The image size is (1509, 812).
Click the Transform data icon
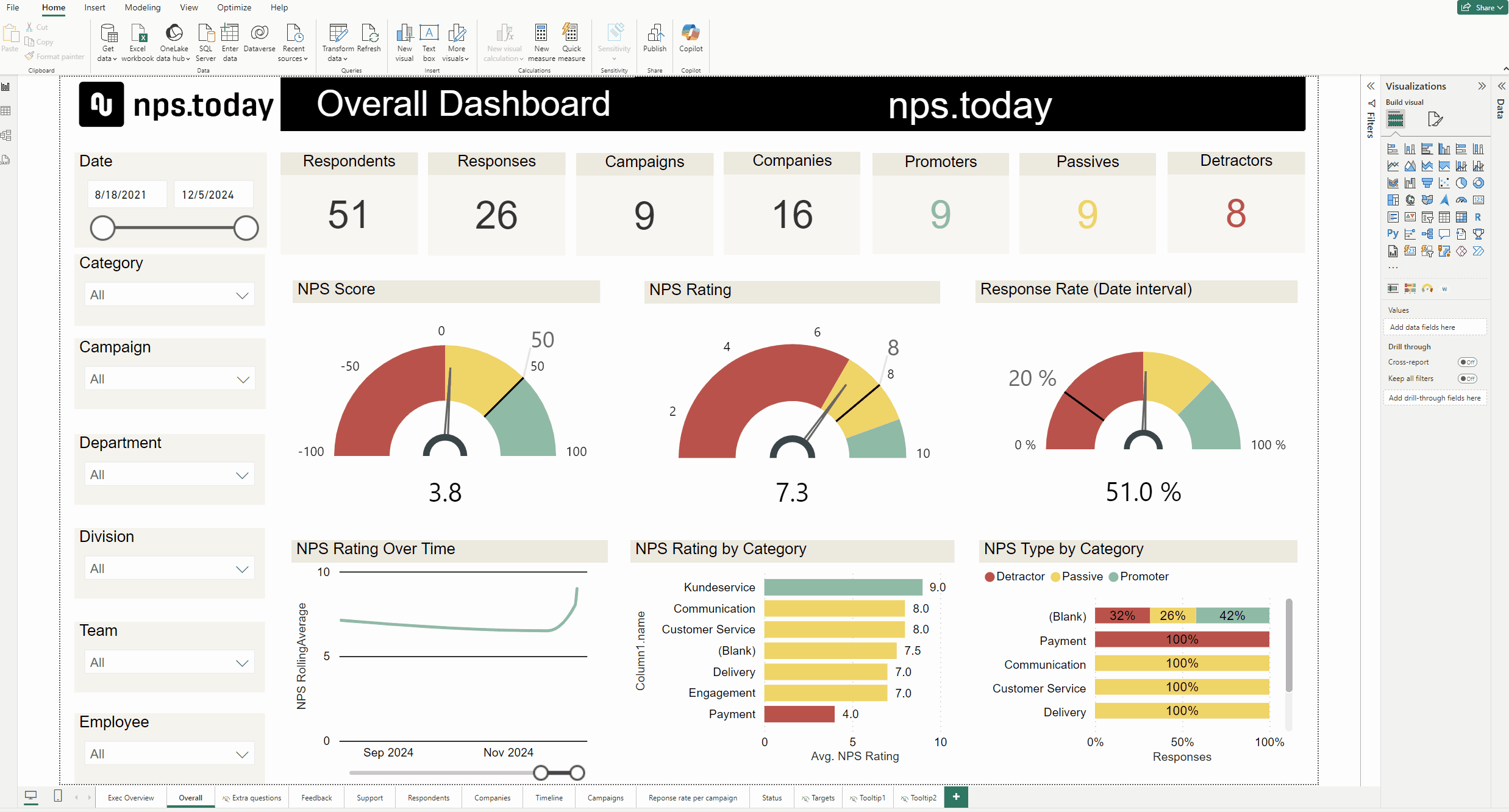[x=338, y=34]
